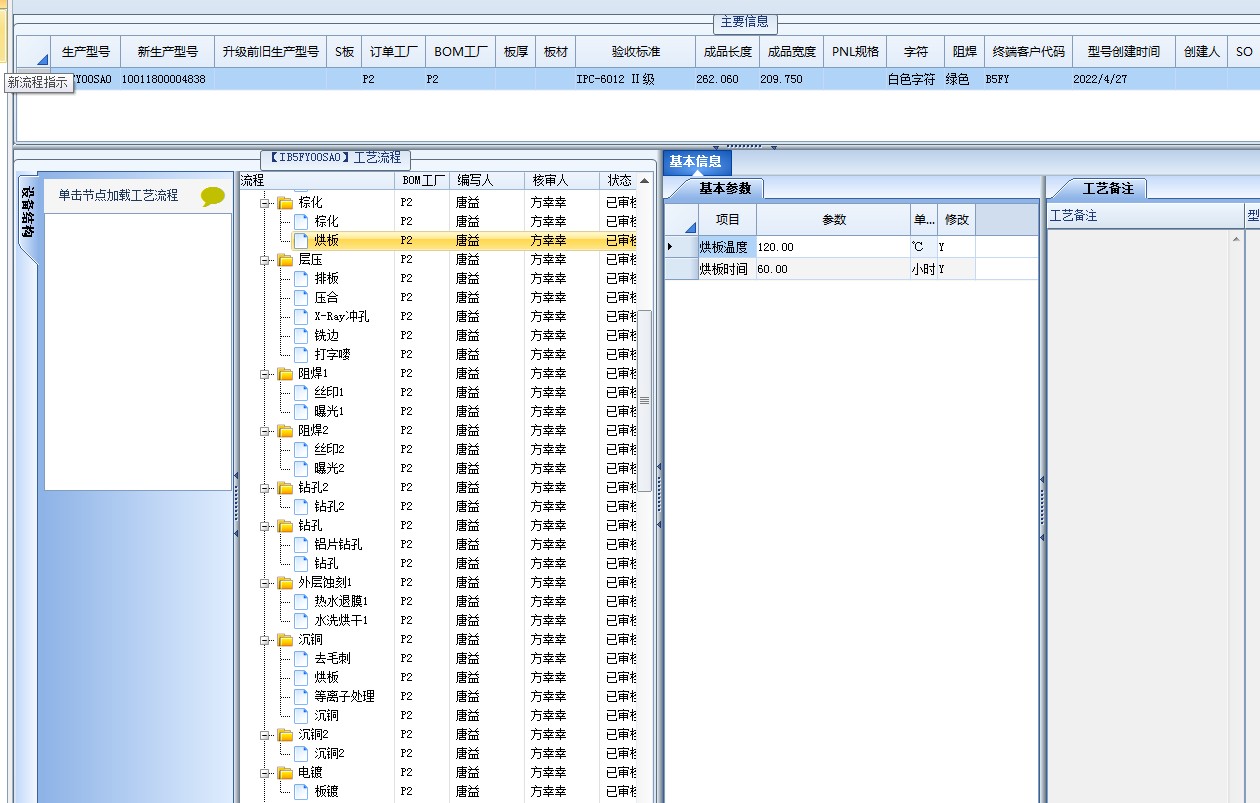This screenshot has height=803, width=1260.
Task: Switch to the 基本参数 tab
Action: pyautogui.click(x=724, y=188)
